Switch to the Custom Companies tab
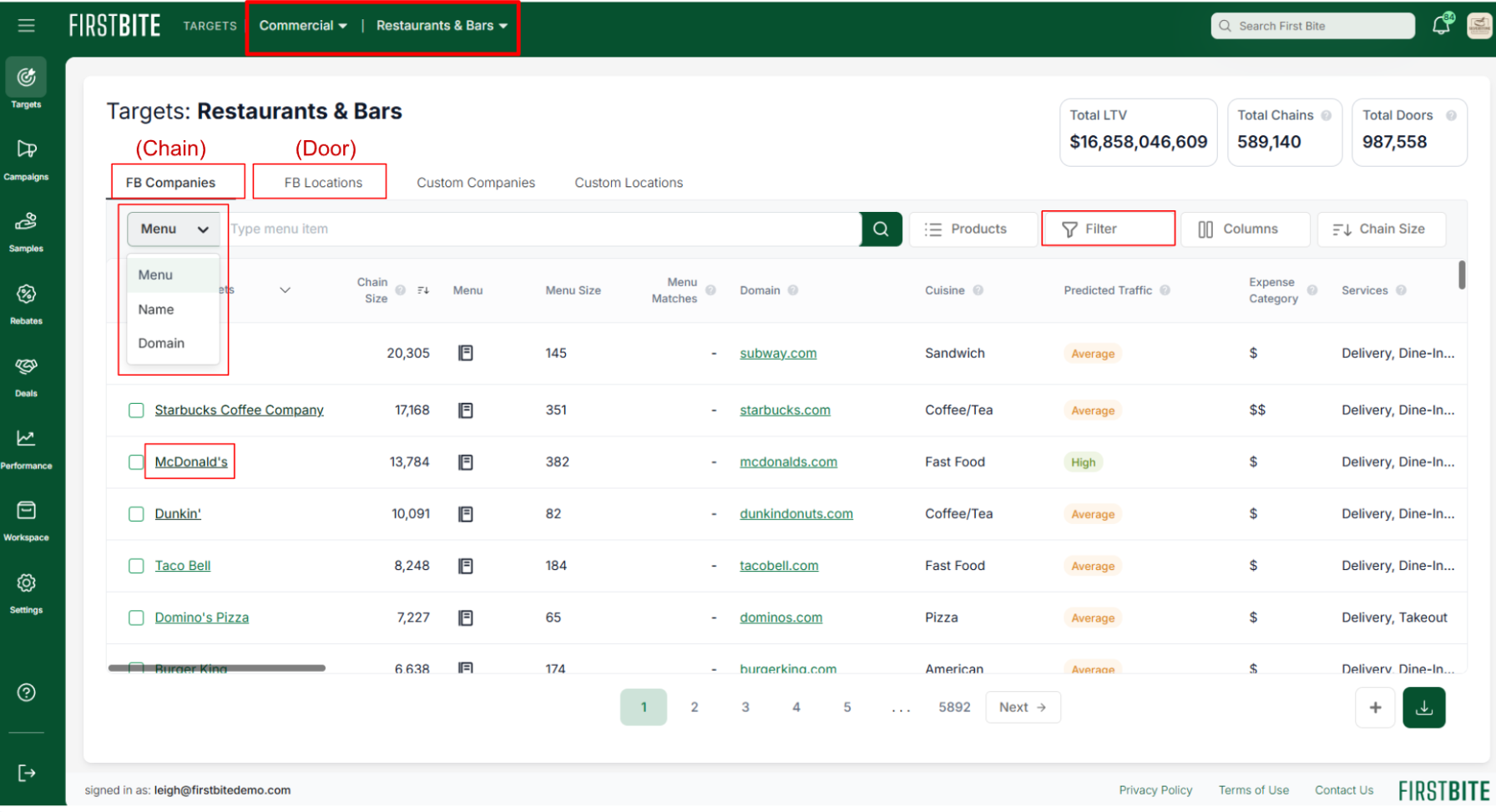 pyautogui.click(x=476, y=183)
